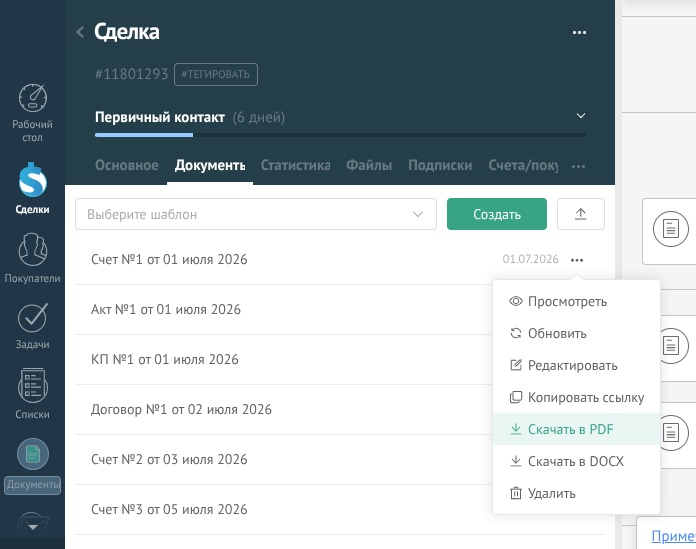Click the middle document icon in right panel

pyautogui.click(x=671, y=346)
